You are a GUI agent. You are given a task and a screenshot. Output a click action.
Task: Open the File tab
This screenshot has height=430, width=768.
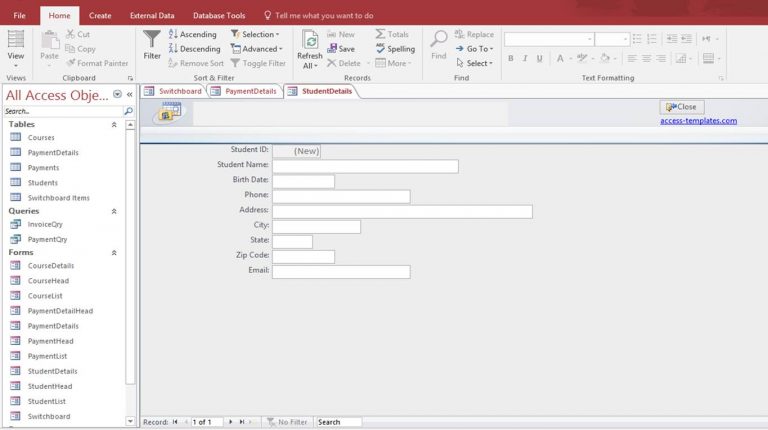click(20, 16)
